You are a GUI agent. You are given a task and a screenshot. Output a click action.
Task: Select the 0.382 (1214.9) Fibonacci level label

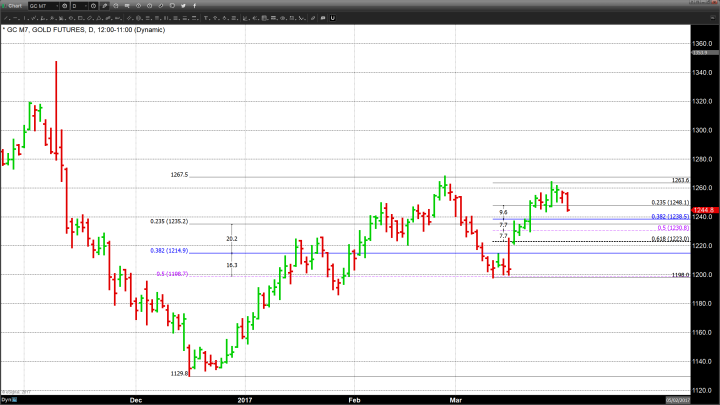tap(170, 251)
